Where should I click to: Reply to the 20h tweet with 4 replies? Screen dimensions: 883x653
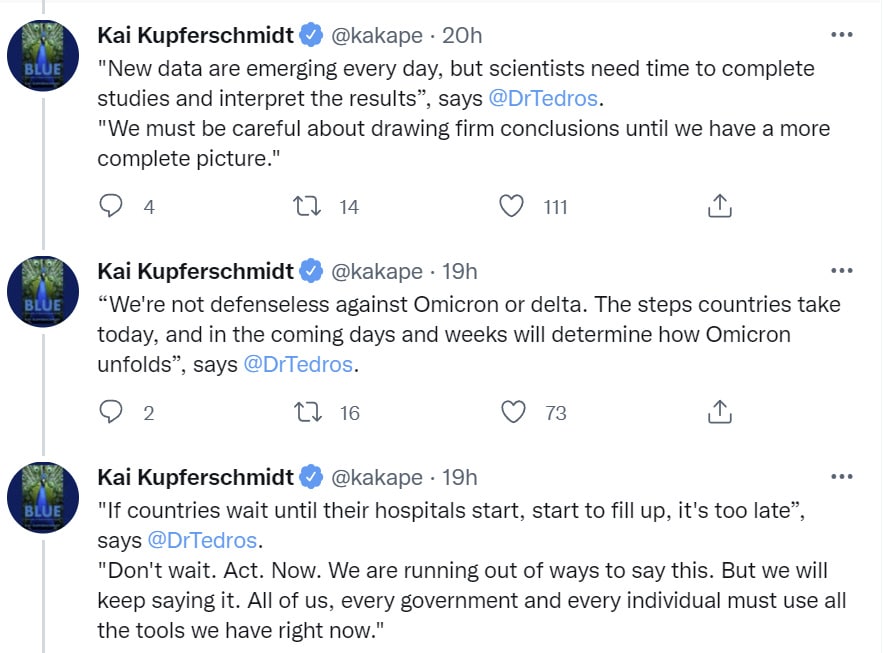click(x=111, y=206)
